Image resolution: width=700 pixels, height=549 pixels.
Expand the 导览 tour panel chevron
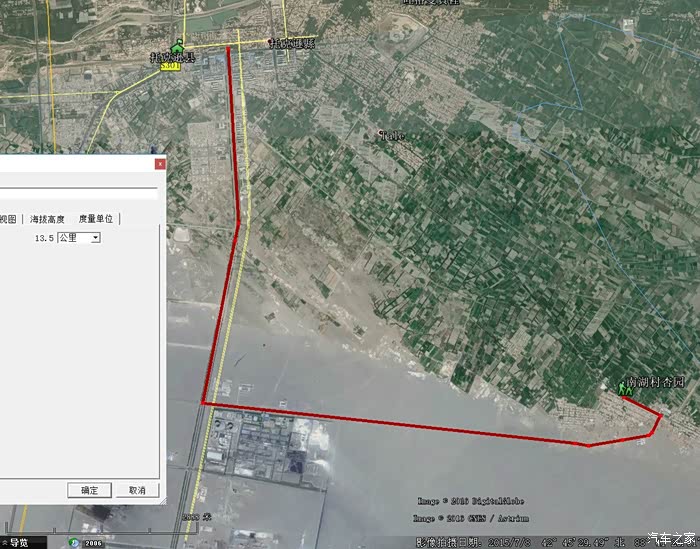click(x=4, y=543)
